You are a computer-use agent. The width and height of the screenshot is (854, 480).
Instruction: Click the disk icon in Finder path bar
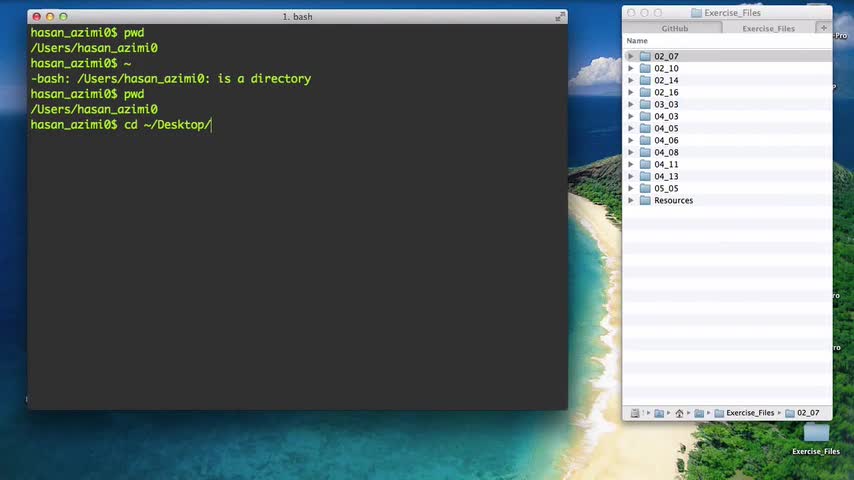pyautogui.click(x=635, y=413)
